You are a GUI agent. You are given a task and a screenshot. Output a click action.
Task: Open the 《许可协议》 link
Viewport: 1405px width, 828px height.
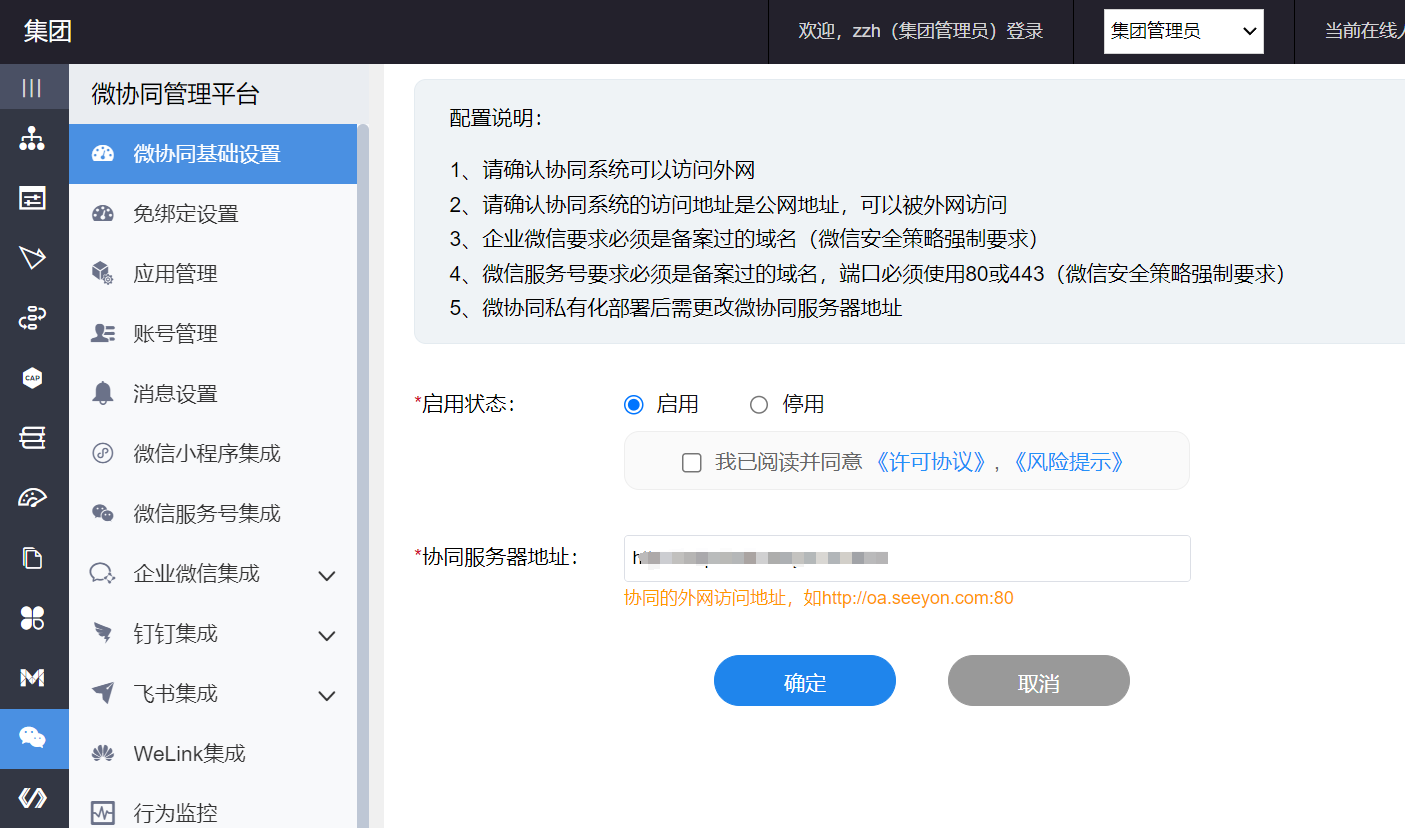click(931, 462)
